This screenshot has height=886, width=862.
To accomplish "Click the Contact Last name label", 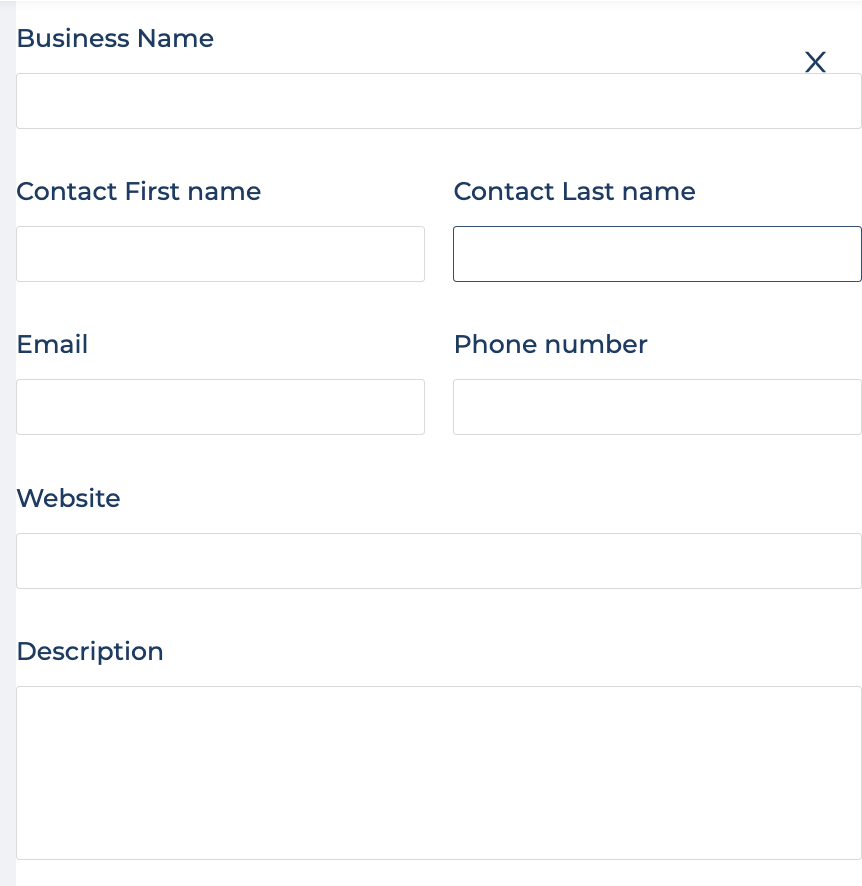I will click(x=574, y=192).
